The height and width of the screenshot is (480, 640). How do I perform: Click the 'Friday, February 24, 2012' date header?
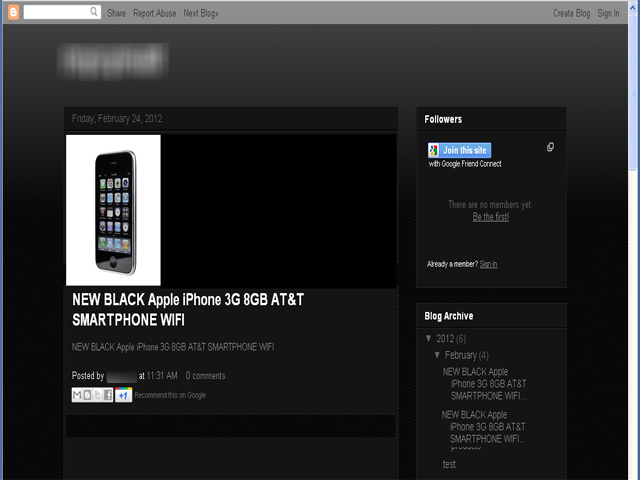click(x=117, y=119)
